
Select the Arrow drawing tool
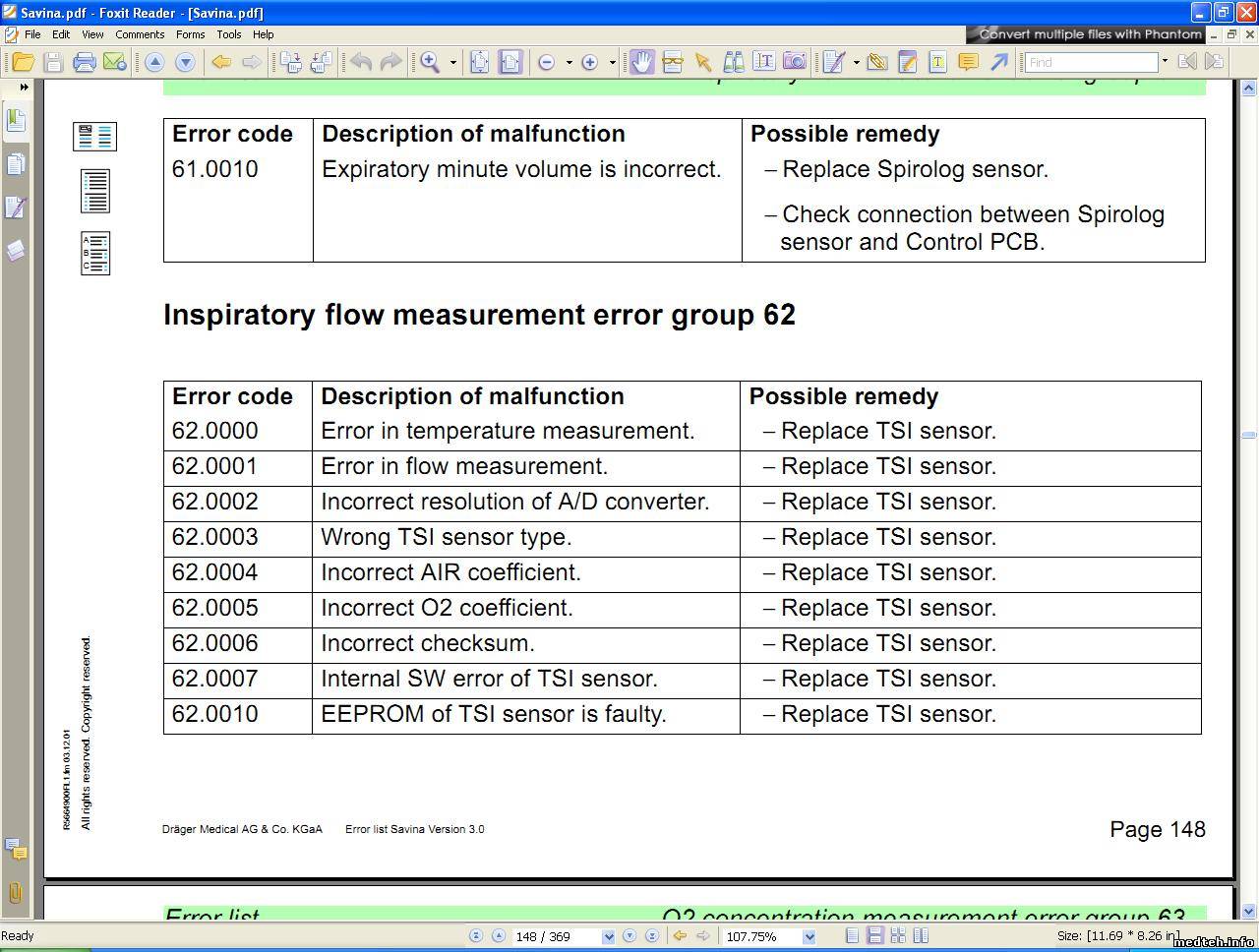point(999,62)
